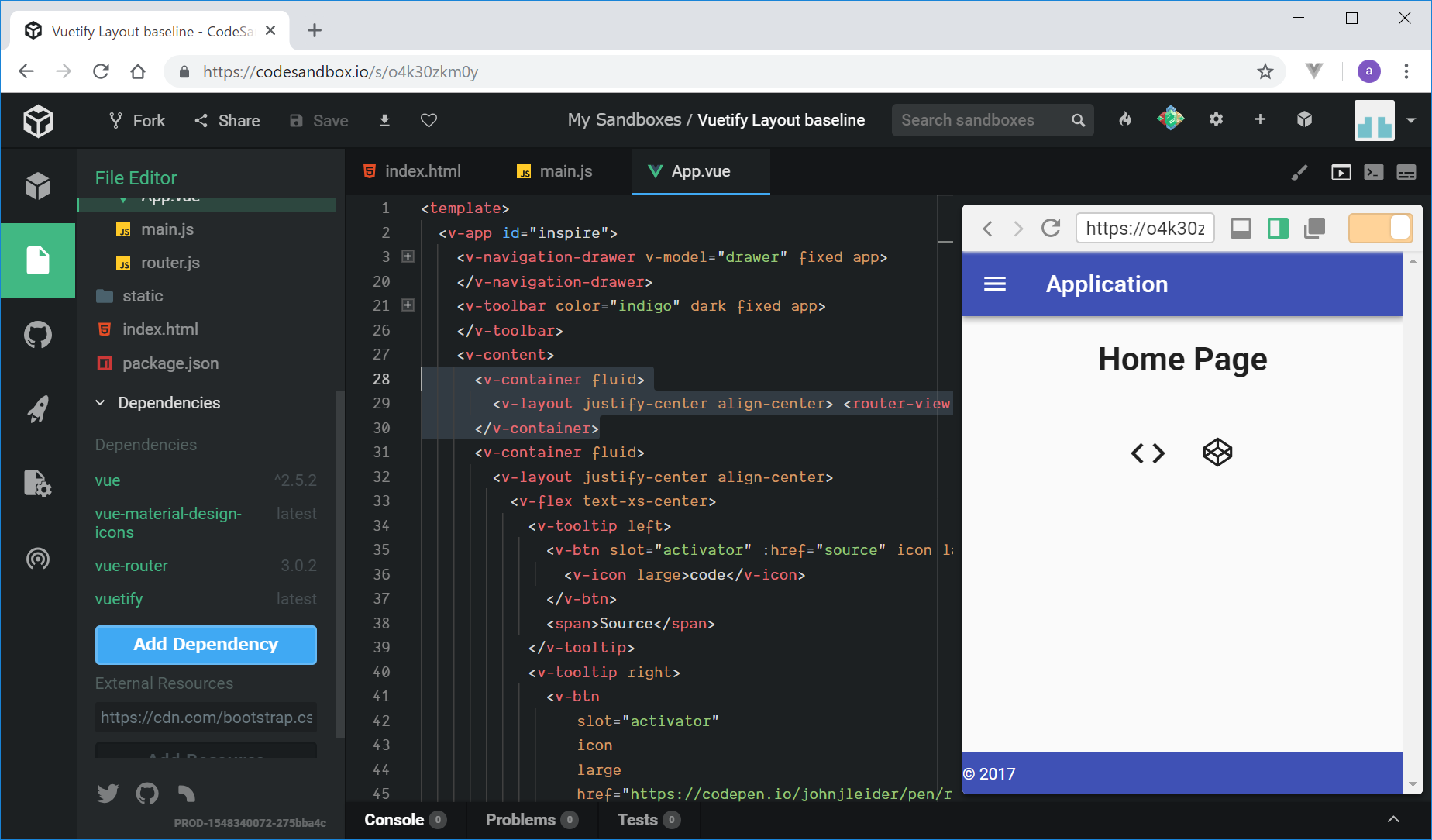Image resolution: width=1432 pixels, height=840 pixels.
Task: Open user avatar dropdown arrow
Action: click(1411, 120)
